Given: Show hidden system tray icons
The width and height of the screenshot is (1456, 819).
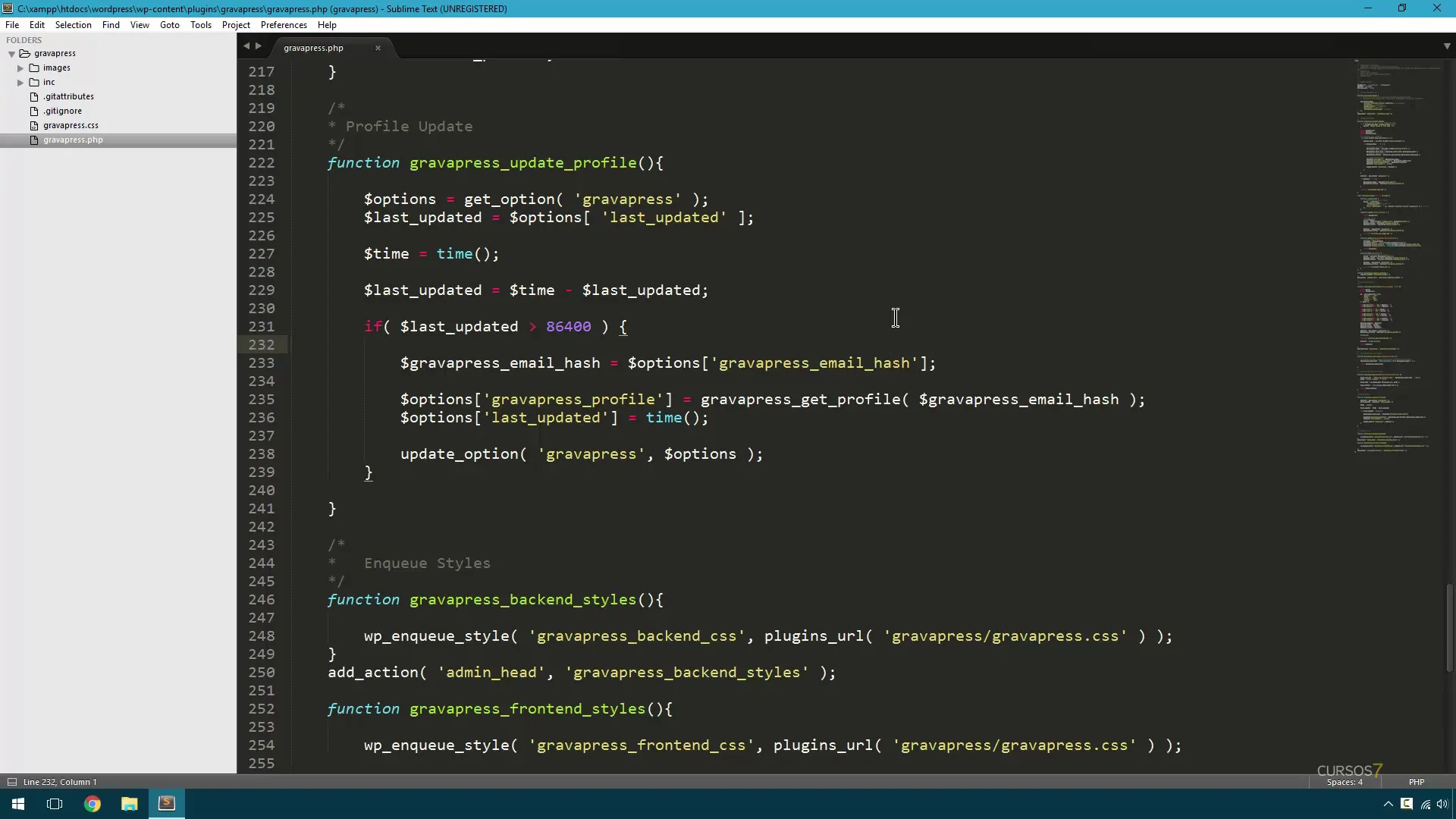Looking at the screenshot, I should point(1388,805).
